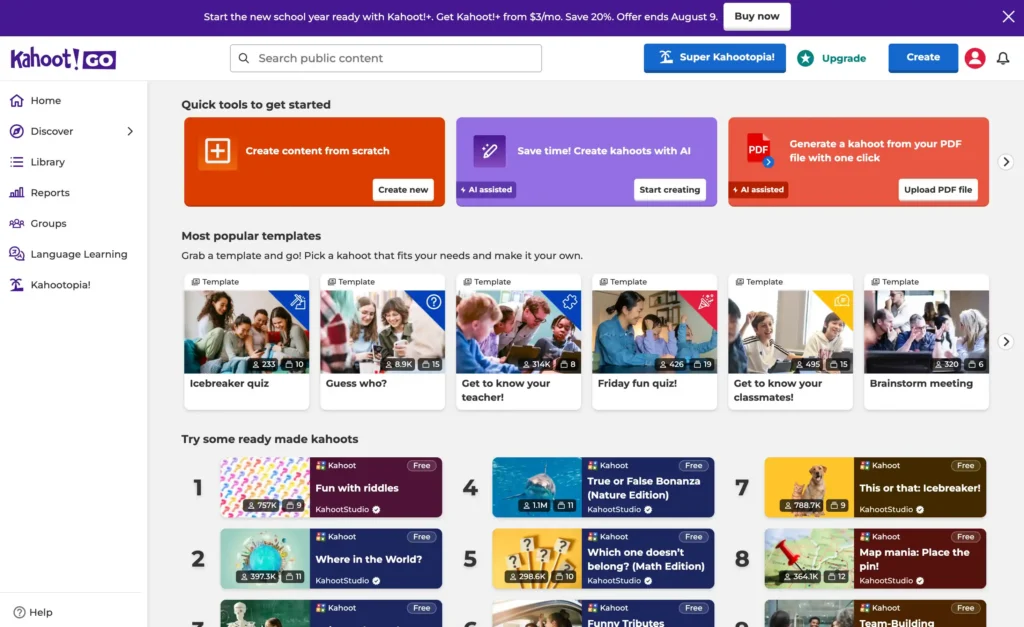Click the globe thumbnail image

264,558
